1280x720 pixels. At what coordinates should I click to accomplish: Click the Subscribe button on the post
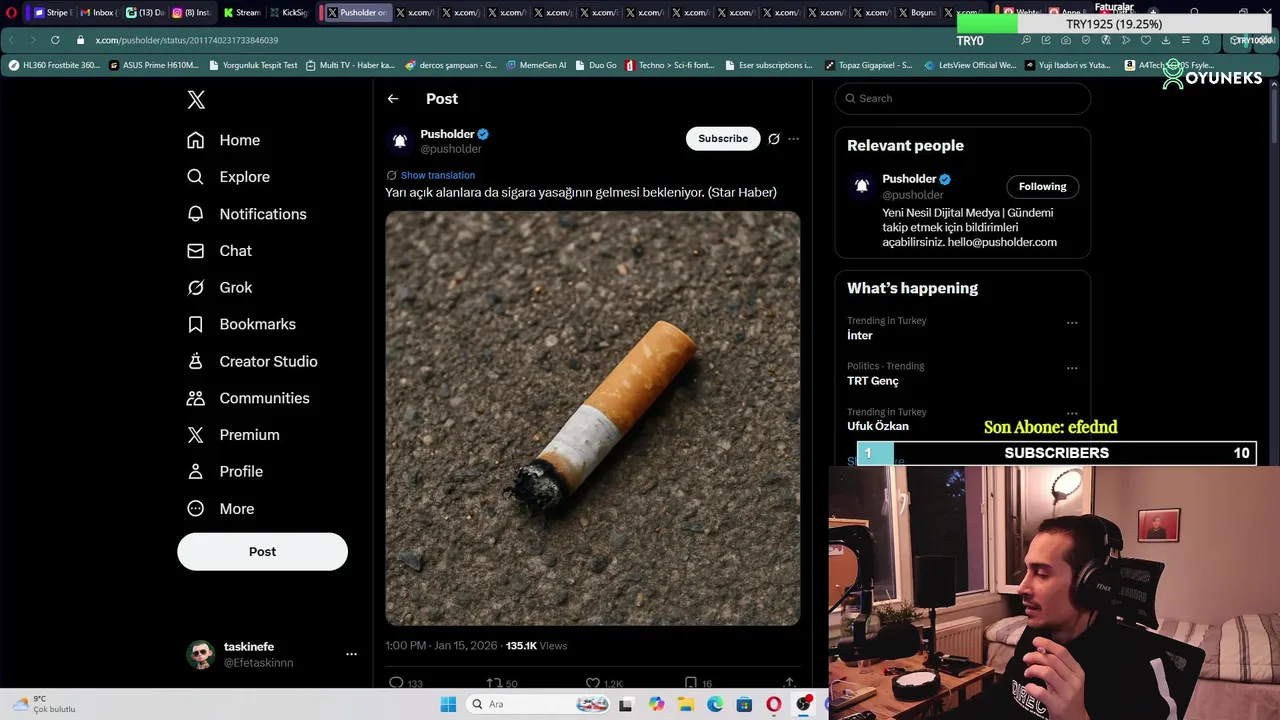pyautogui.click(x=723, y=139)
